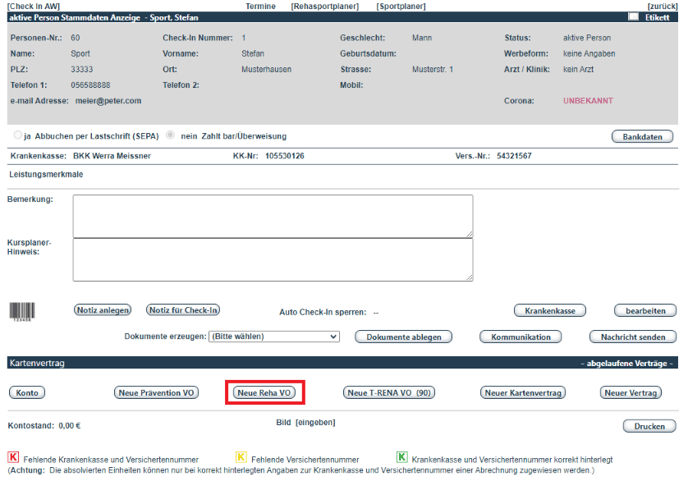Click the yellow K legend icon
The height and width of the screenshot is (481, 688).
[241, 457]
